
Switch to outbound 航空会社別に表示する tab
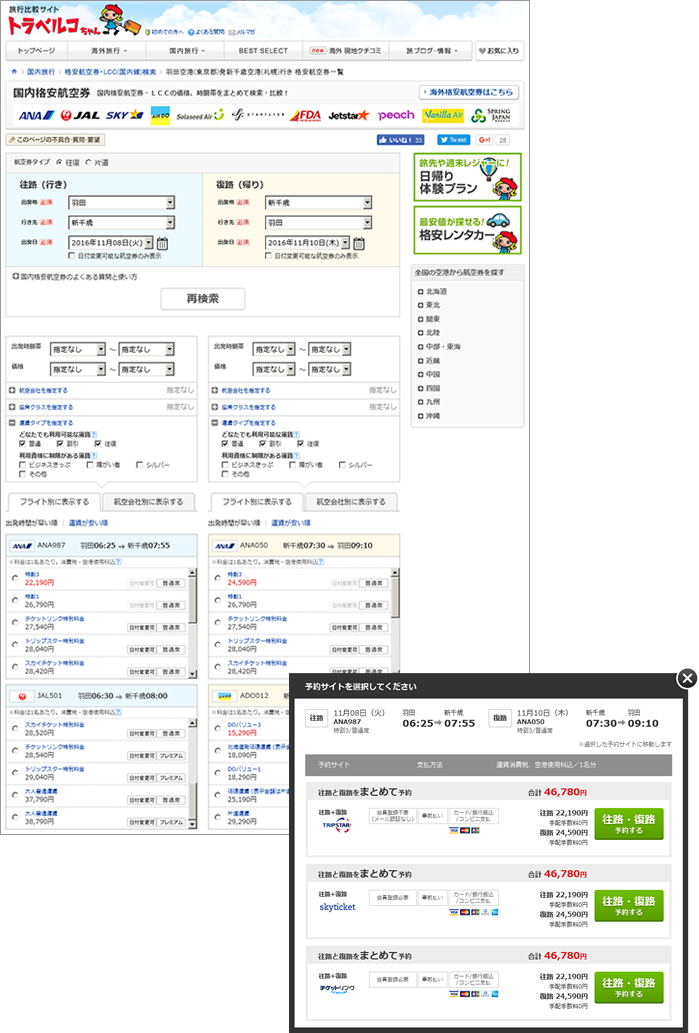(x=147, y=502)
